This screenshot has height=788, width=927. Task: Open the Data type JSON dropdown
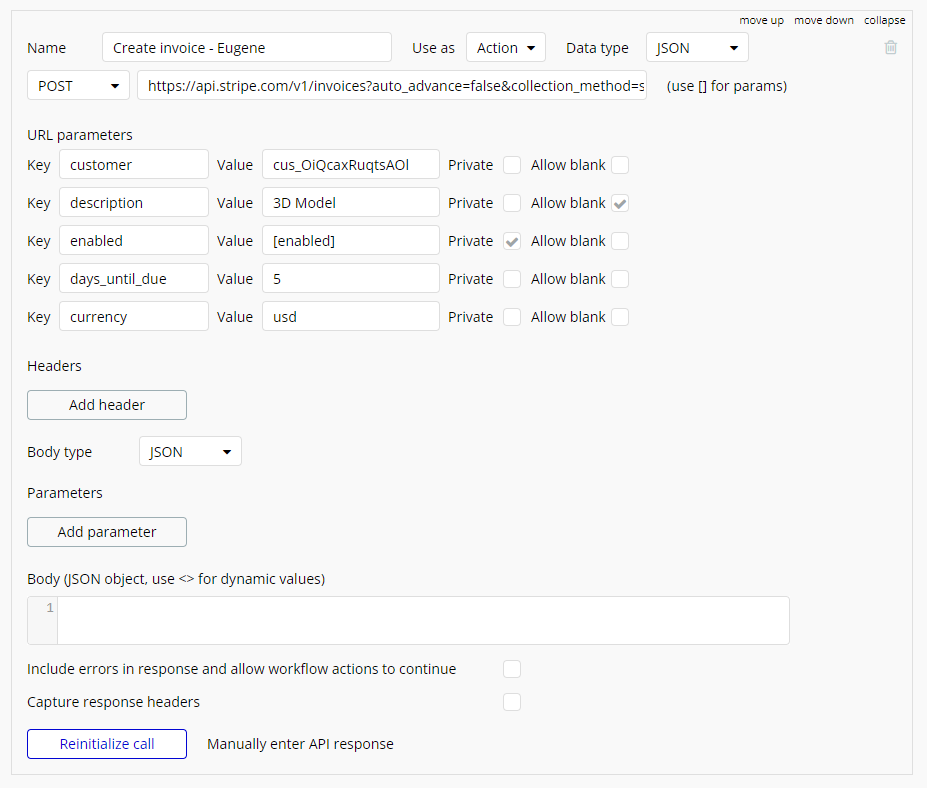click(x=696, y=48)
